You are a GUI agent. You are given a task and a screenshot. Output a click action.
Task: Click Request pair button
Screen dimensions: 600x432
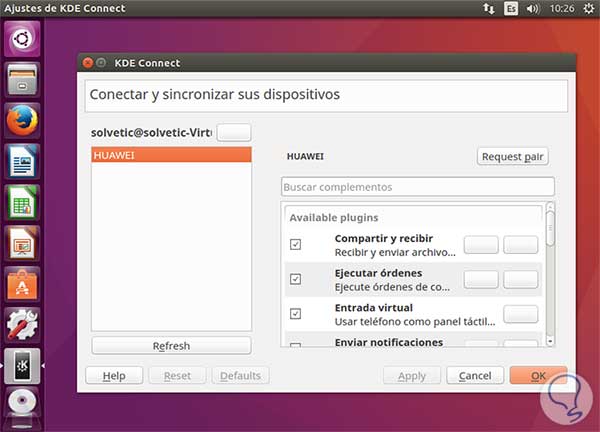pyautogui.click(x=513, y=156)
